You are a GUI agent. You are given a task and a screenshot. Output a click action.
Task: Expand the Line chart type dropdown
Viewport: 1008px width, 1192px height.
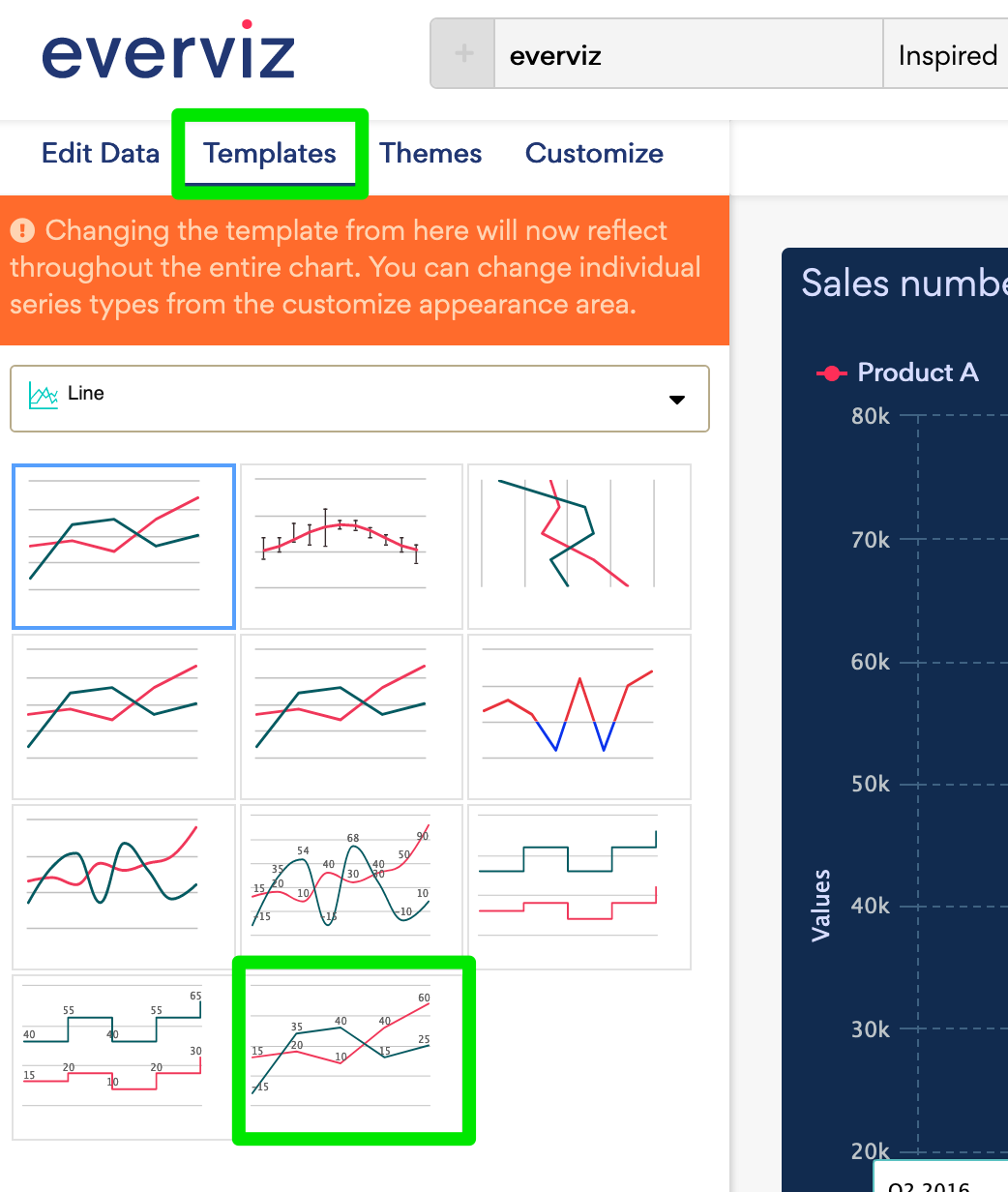tap(360, 398)
